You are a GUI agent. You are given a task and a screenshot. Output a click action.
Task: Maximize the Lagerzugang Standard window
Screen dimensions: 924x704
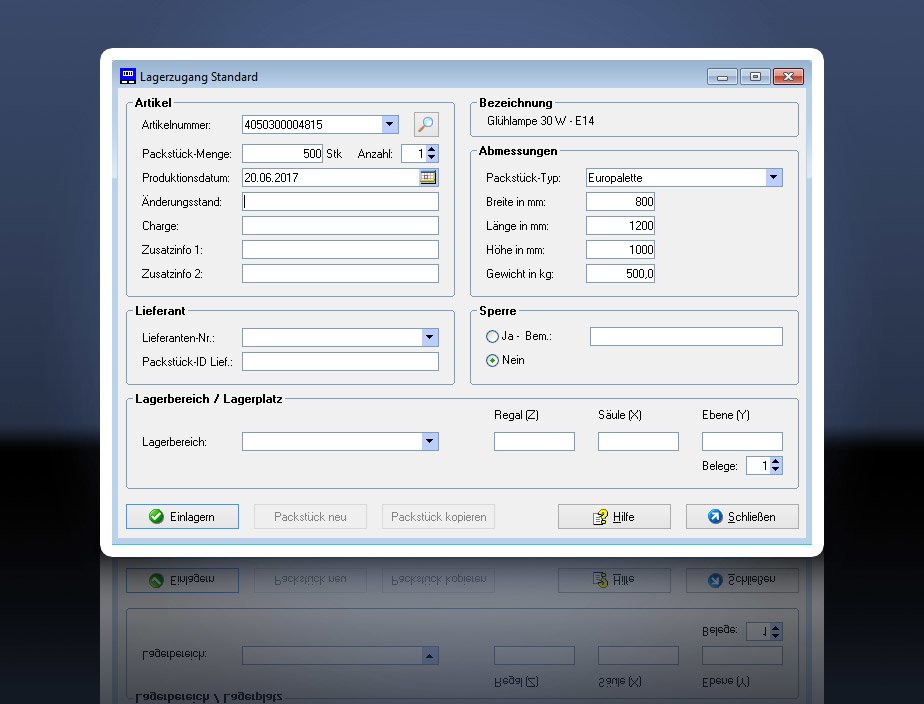[x=755, y=77]
